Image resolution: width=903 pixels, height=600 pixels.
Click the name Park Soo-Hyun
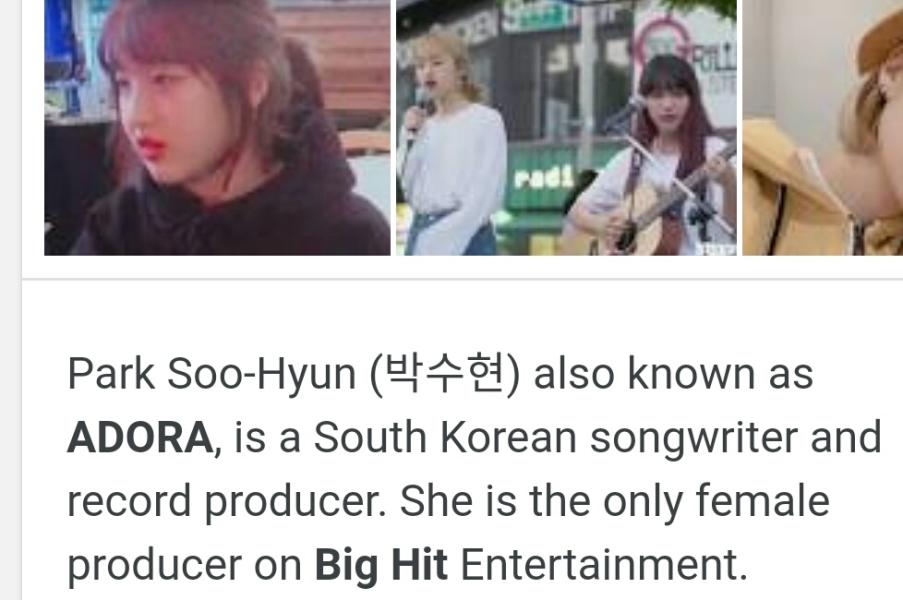click(211, 374)
